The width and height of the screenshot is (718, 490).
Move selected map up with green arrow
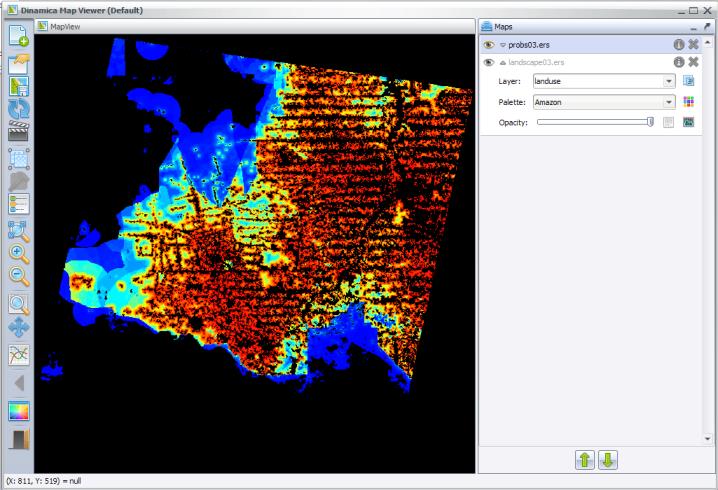[583, 459]
